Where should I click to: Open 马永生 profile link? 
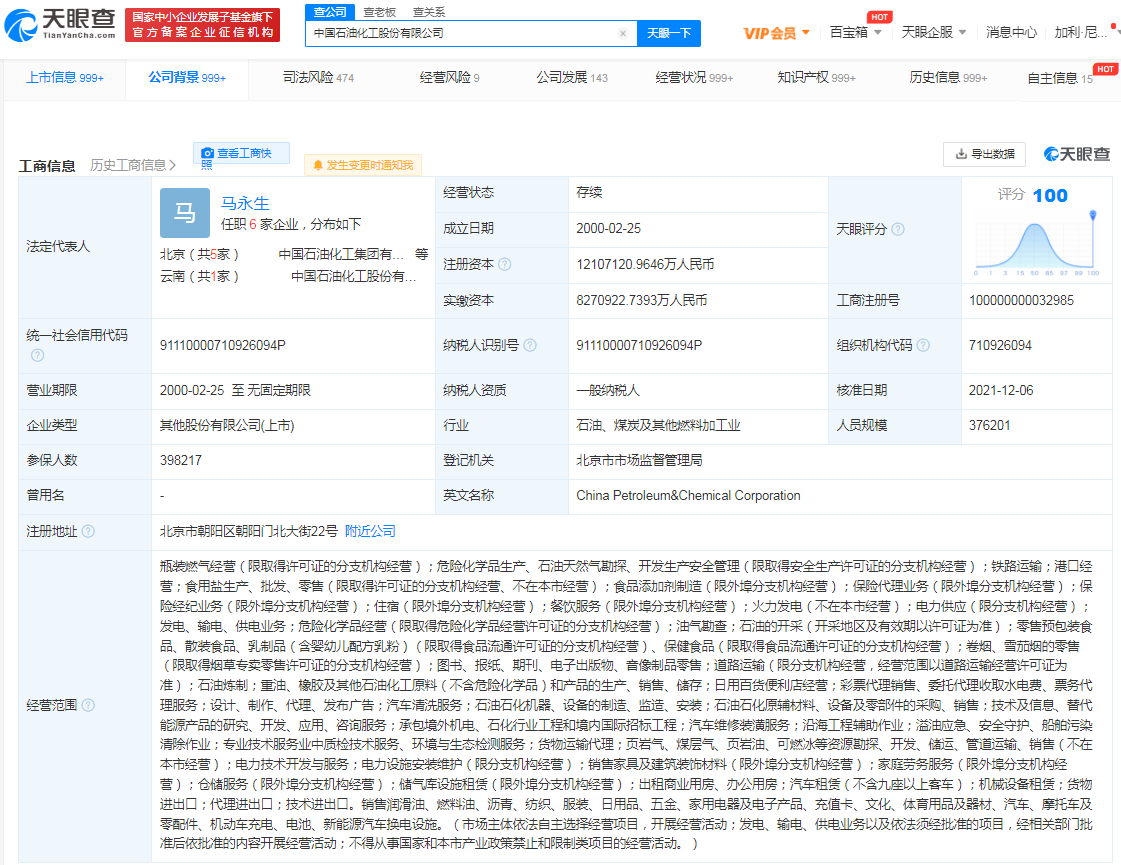245,203
